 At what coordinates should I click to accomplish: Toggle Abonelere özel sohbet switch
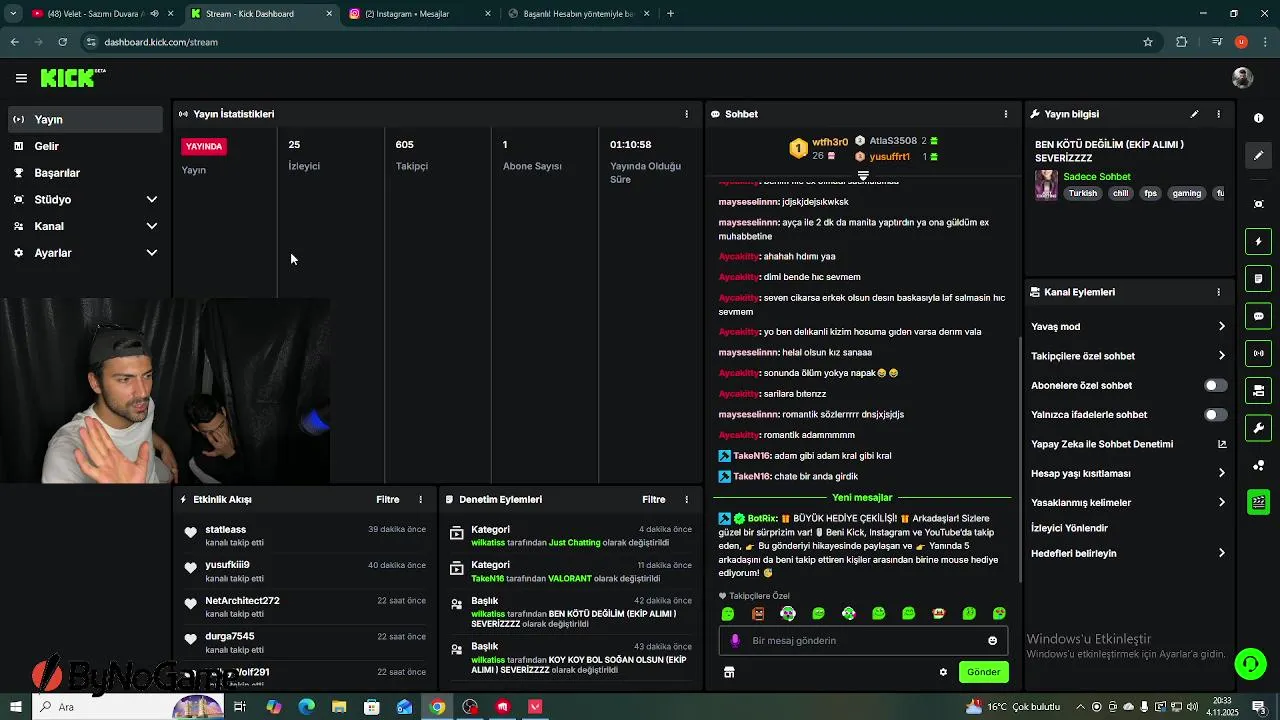(1215, 385)
